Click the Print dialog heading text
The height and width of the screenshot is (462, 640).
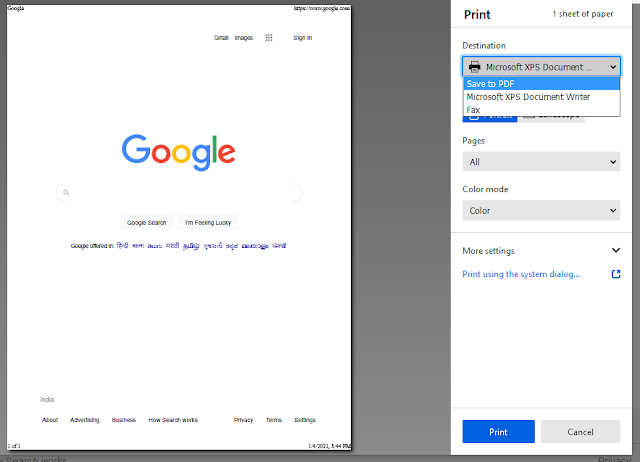click(477, 15)
